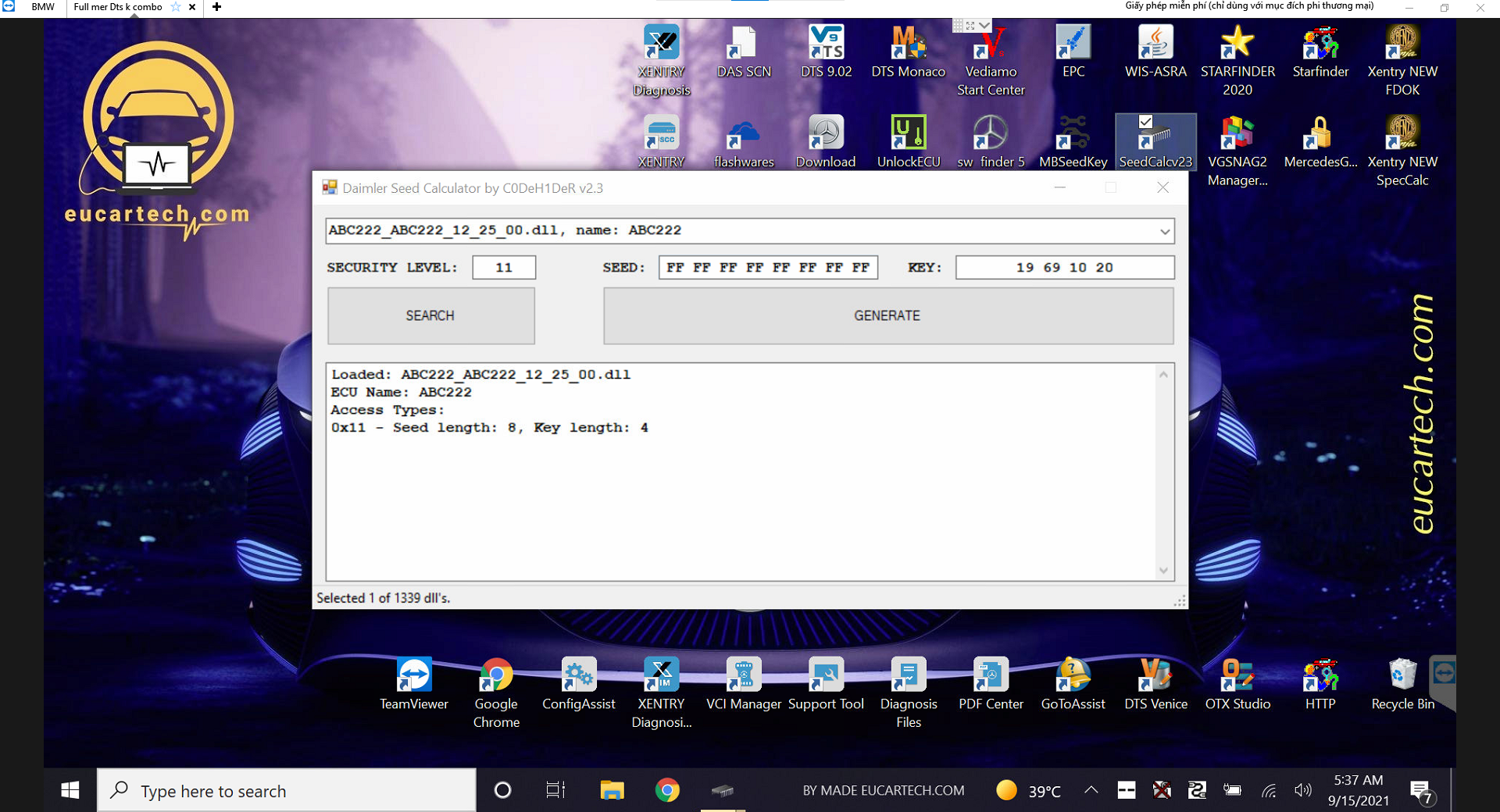Open Recycle Bin
This screenshot has height=812, width=1500.
click(x=1402, y=684)
